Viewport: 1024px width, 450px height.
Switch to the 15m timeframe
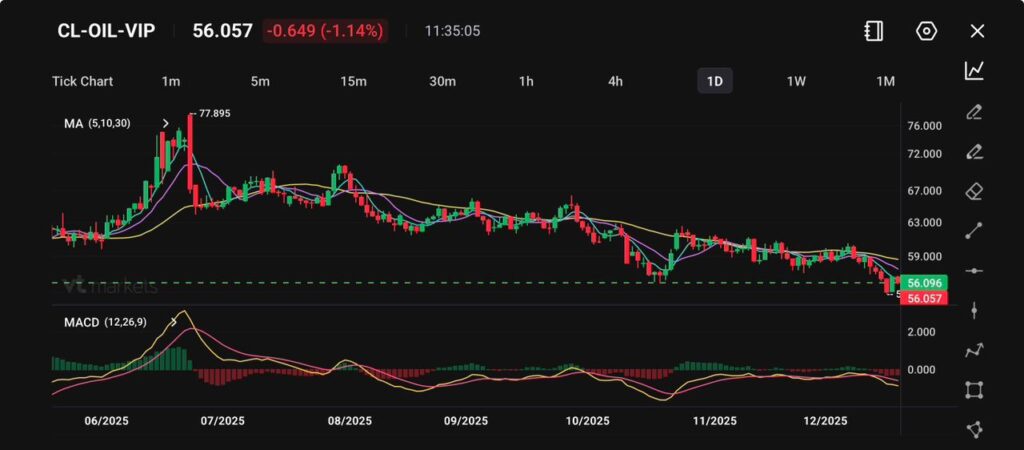point(352,81)
